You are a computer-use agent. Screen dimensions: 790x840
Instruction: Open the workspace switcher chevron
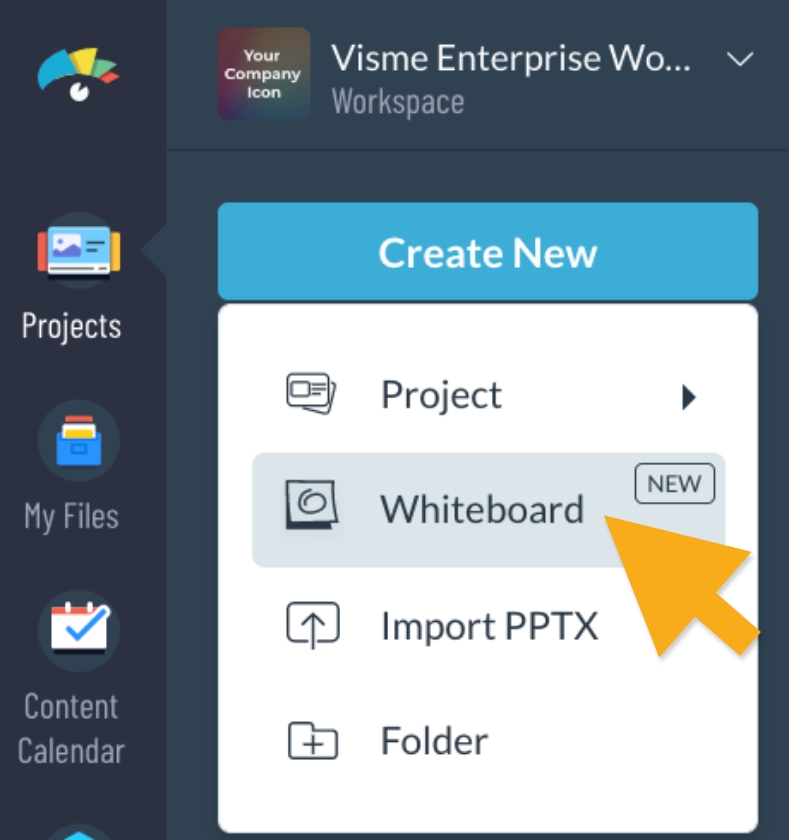click(x=737, y=60)
